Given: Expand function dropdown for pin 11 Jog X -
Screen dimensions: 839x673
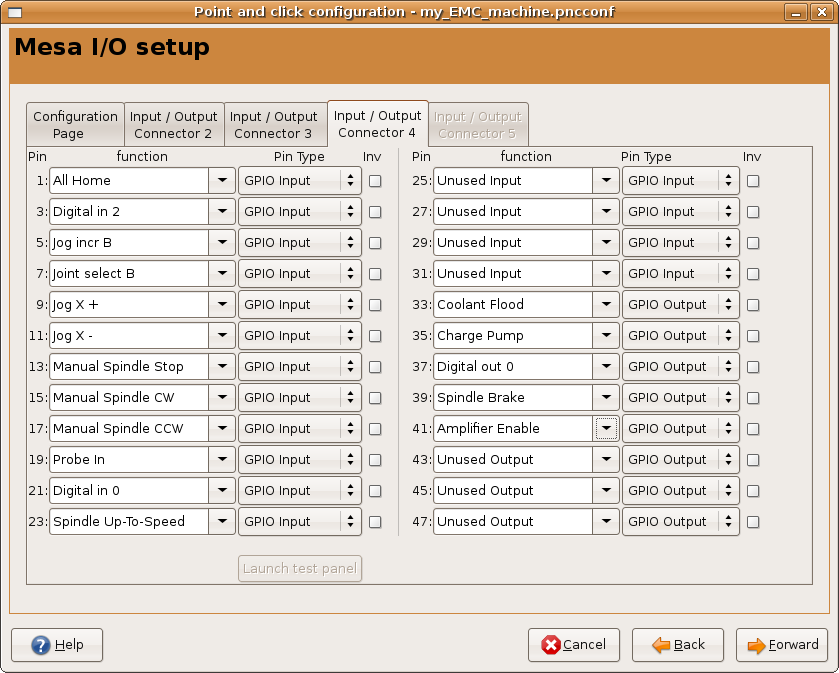Looking at the screenshot, I should click(x=222, y=335).
